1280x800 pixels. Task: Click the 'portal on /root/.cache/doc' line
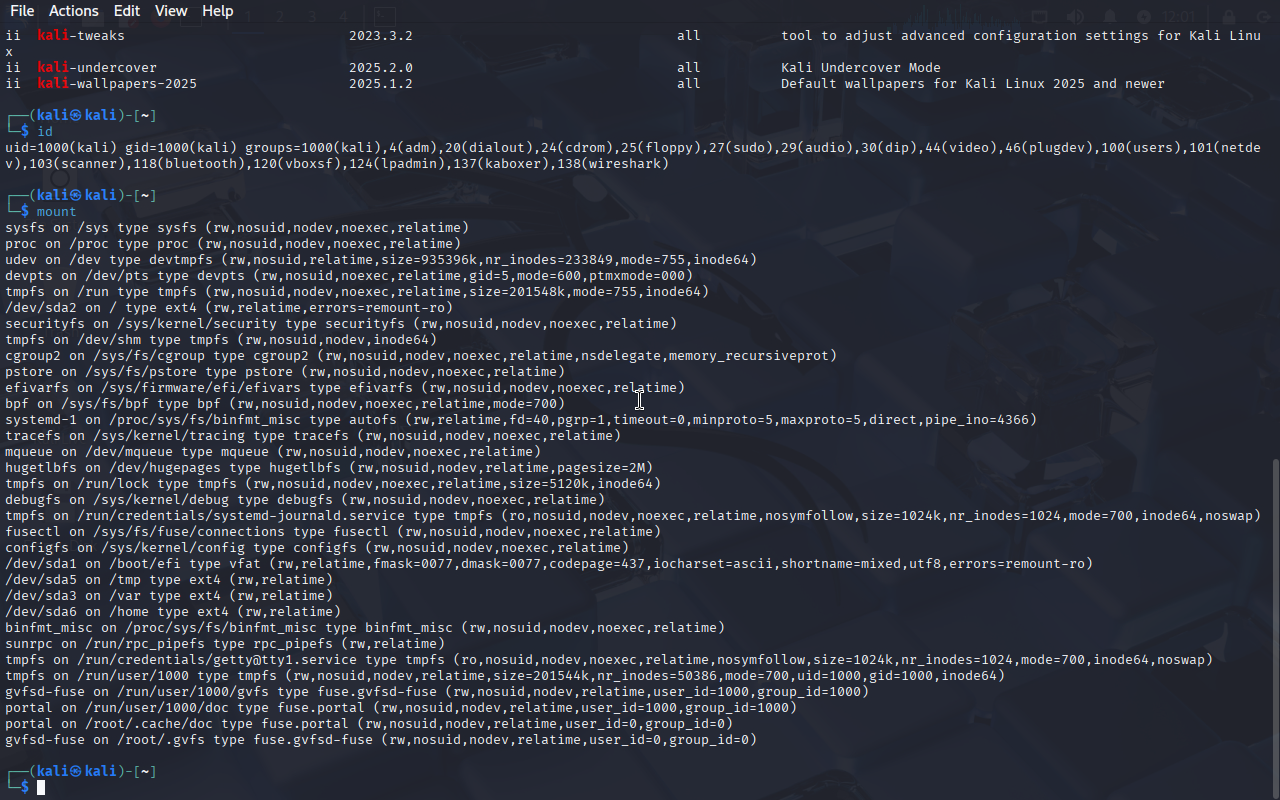click(369, 724)
